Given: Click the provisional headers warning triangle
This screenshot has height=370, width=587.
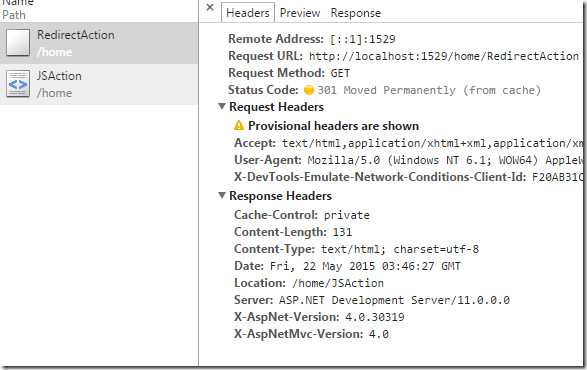Looking at the screenshot, I should coord(238,125).
